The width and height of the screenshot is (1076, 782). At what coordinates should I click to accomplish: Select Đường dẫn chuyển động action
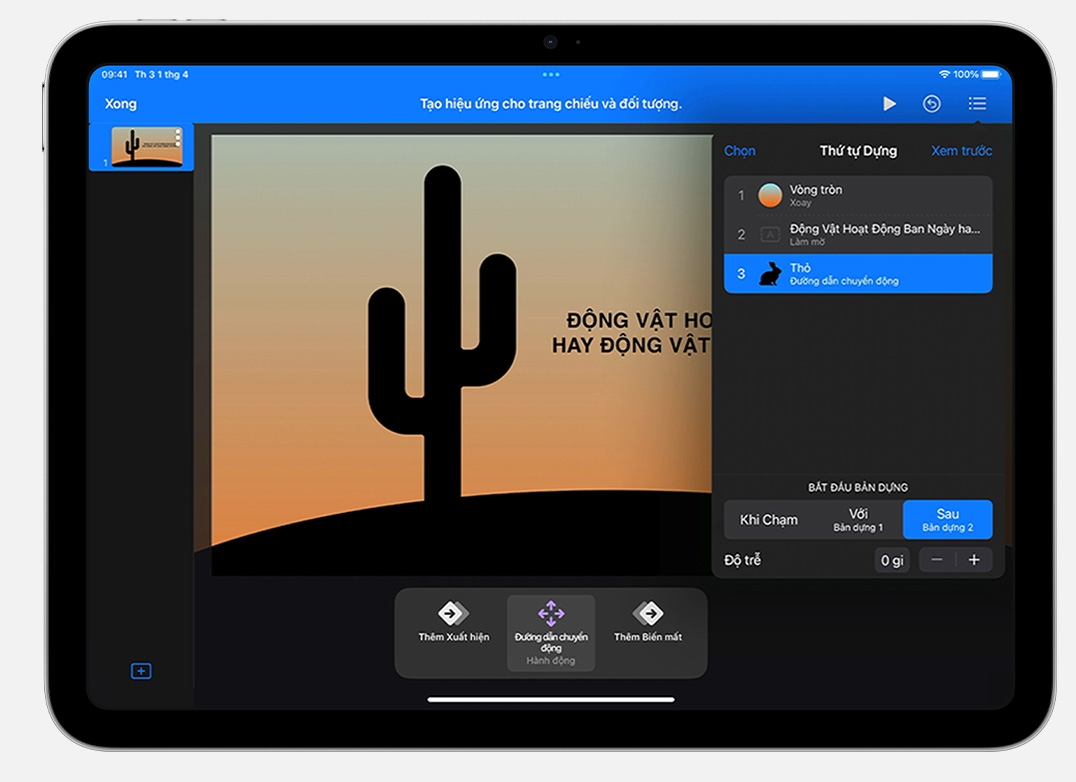pos(551,632)
